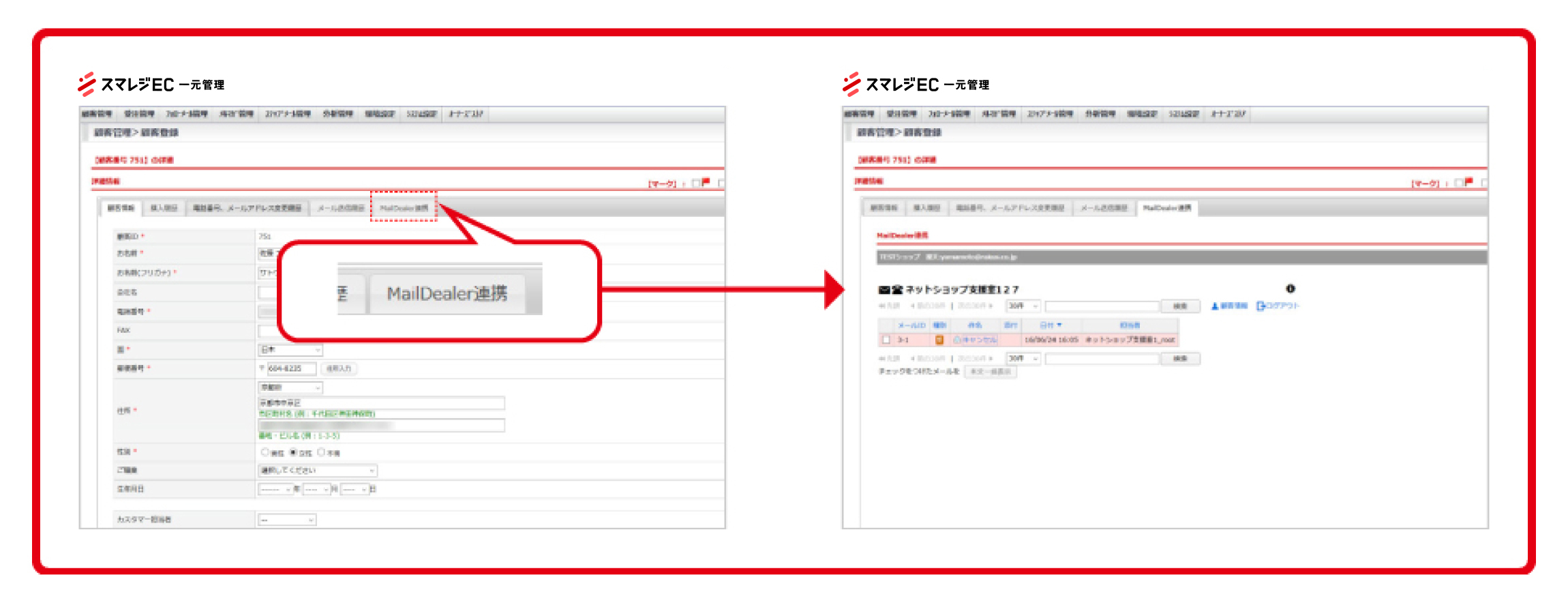
Task: Switch to 購入履歴 tab in the right screenshot
Action: 926,208
